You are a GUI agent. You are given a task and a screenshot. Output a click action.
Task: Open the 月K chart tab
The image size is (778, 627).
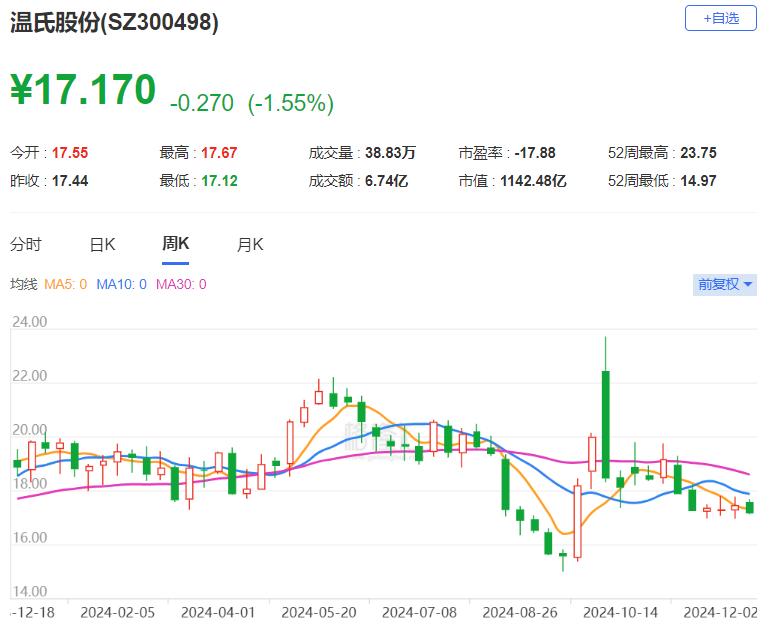(x=250, y=244)
